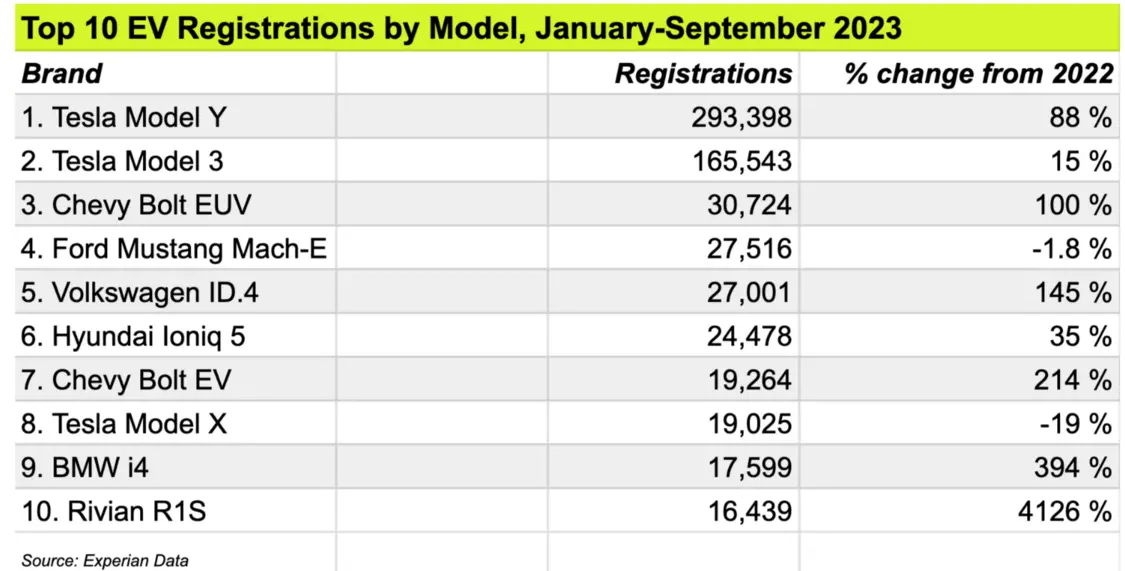Click the Chevy Bolt EV cell
This screenshot has width=1125, height=571.
(127, 381)
